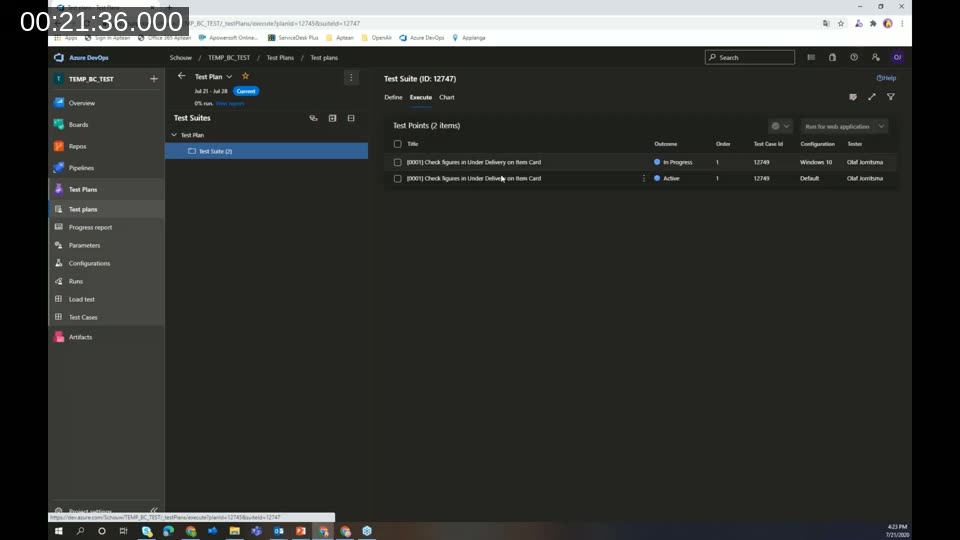960x540 pixels.
Task: Open the In Progress test point title
Action: pyautogui.click(x=474, y=162)
